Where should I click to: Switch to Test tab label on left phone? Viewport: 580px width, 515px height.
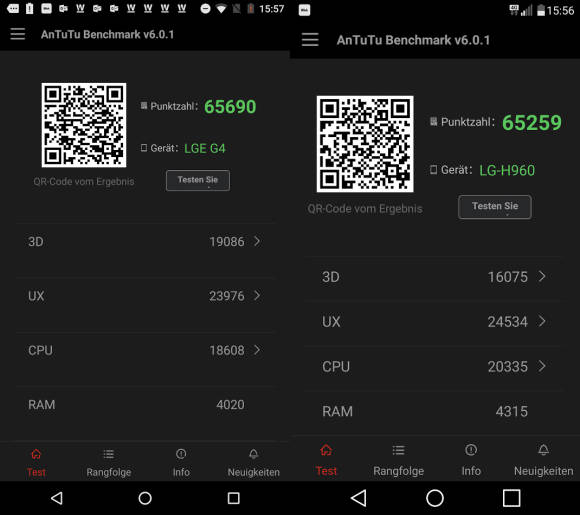(x=36, y=472)
